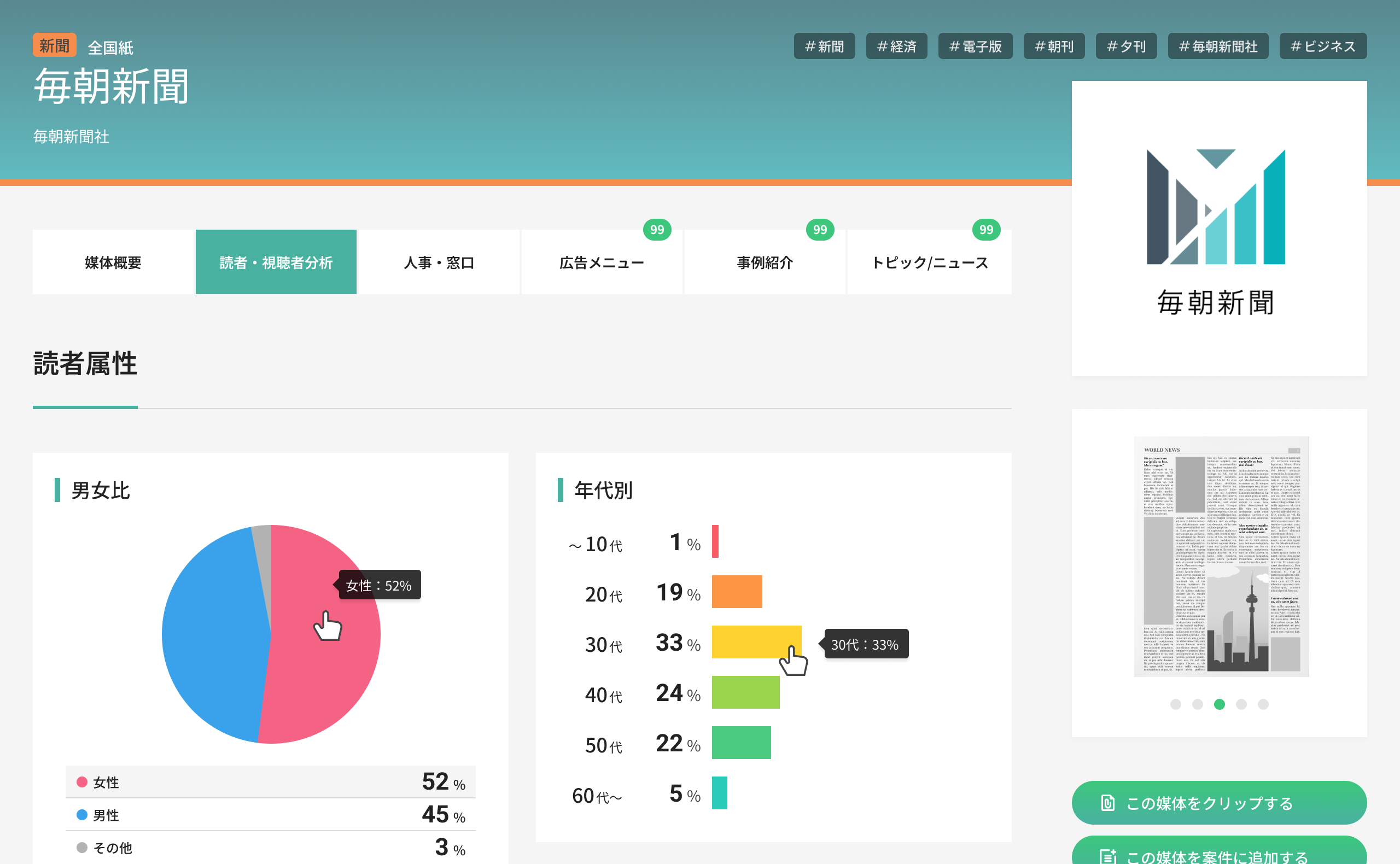Image resolution: width=1400 pixels, height=864 pixels.
Task: Click the add-to-project document icon
Action: coord(1107,856)
